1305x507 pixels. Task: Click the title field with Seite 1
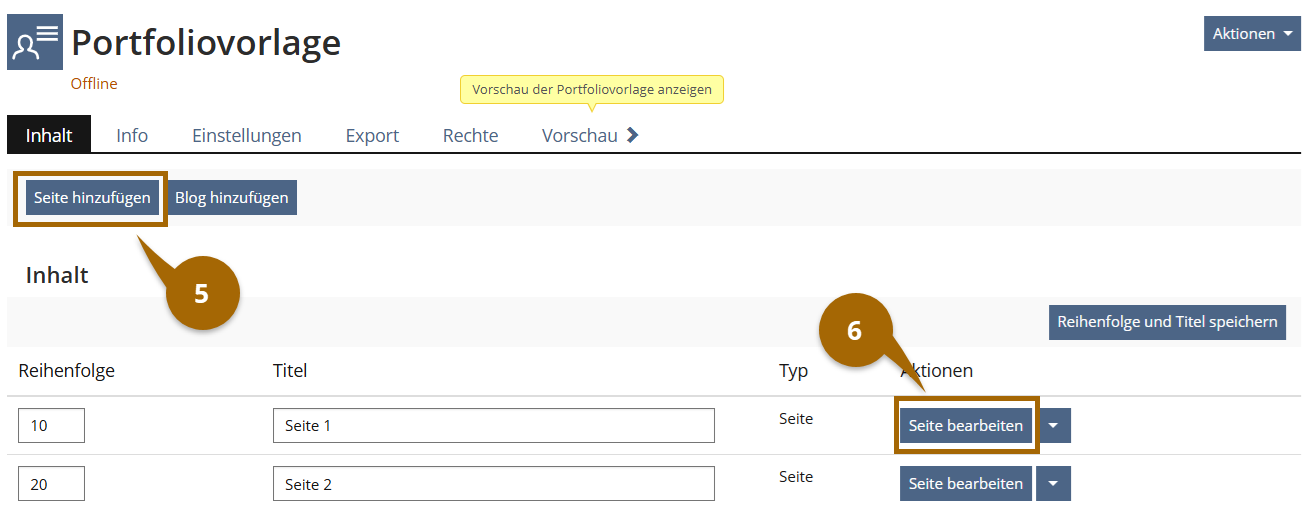[x=493, y=426]
